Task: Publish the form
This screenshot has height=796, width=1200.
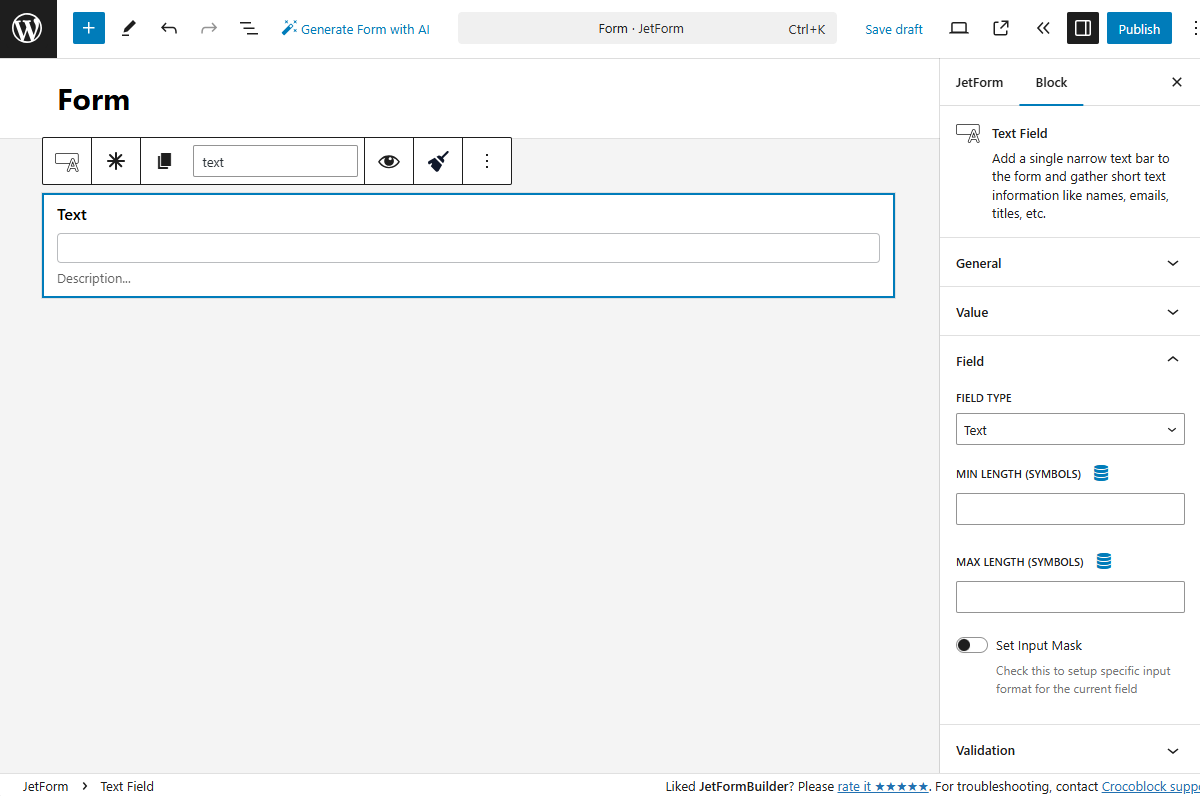Action: coord(1139,28)
